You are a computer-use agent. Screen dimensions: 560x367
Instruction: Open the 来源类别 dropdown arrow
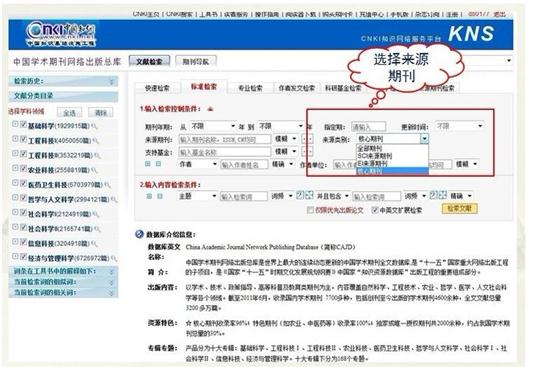point(424,139)
